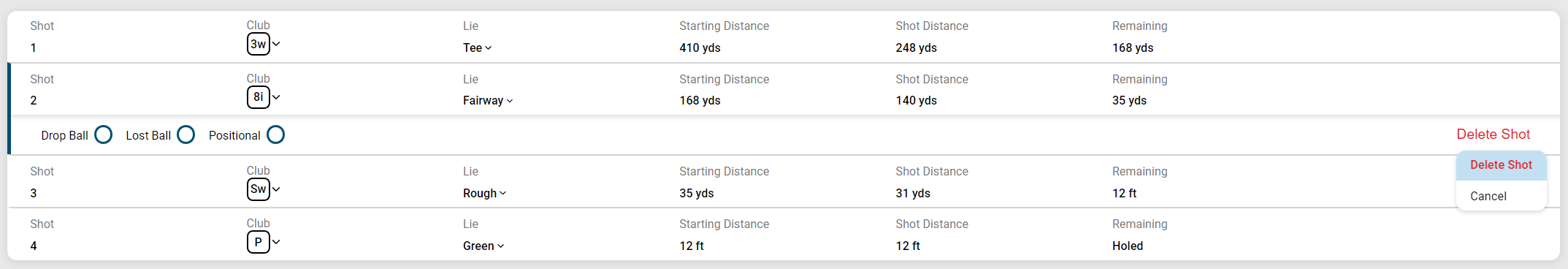Open the Fairway lie dropdown
The image size is (1568, 269).
488,100
